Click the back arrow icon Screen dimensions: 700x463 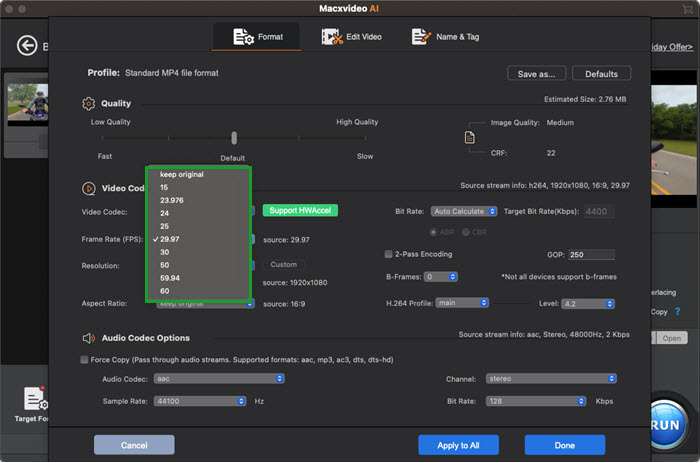[27, 46]
